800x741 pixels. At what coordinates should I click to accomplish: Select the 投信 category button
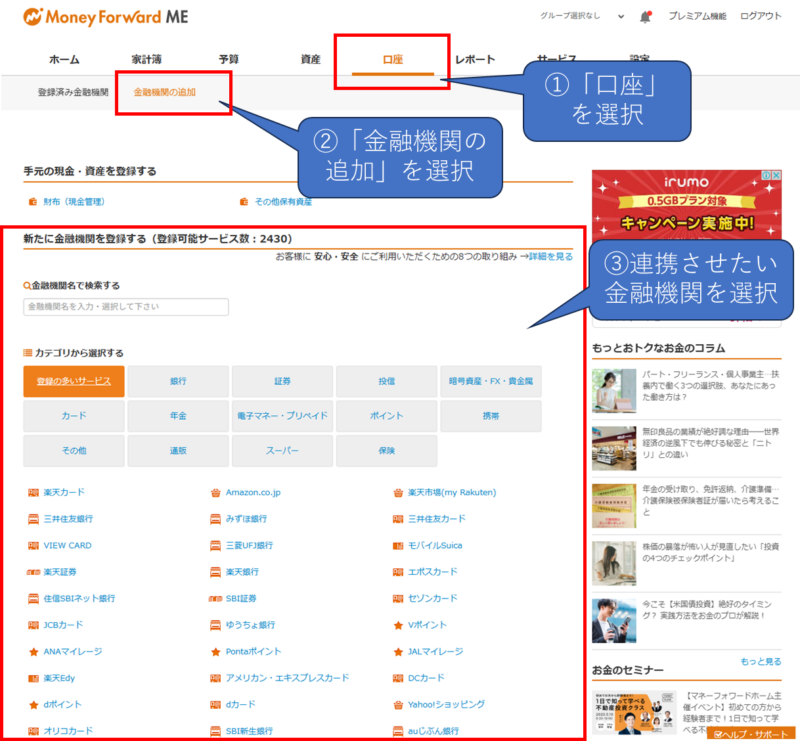point(386,381)
